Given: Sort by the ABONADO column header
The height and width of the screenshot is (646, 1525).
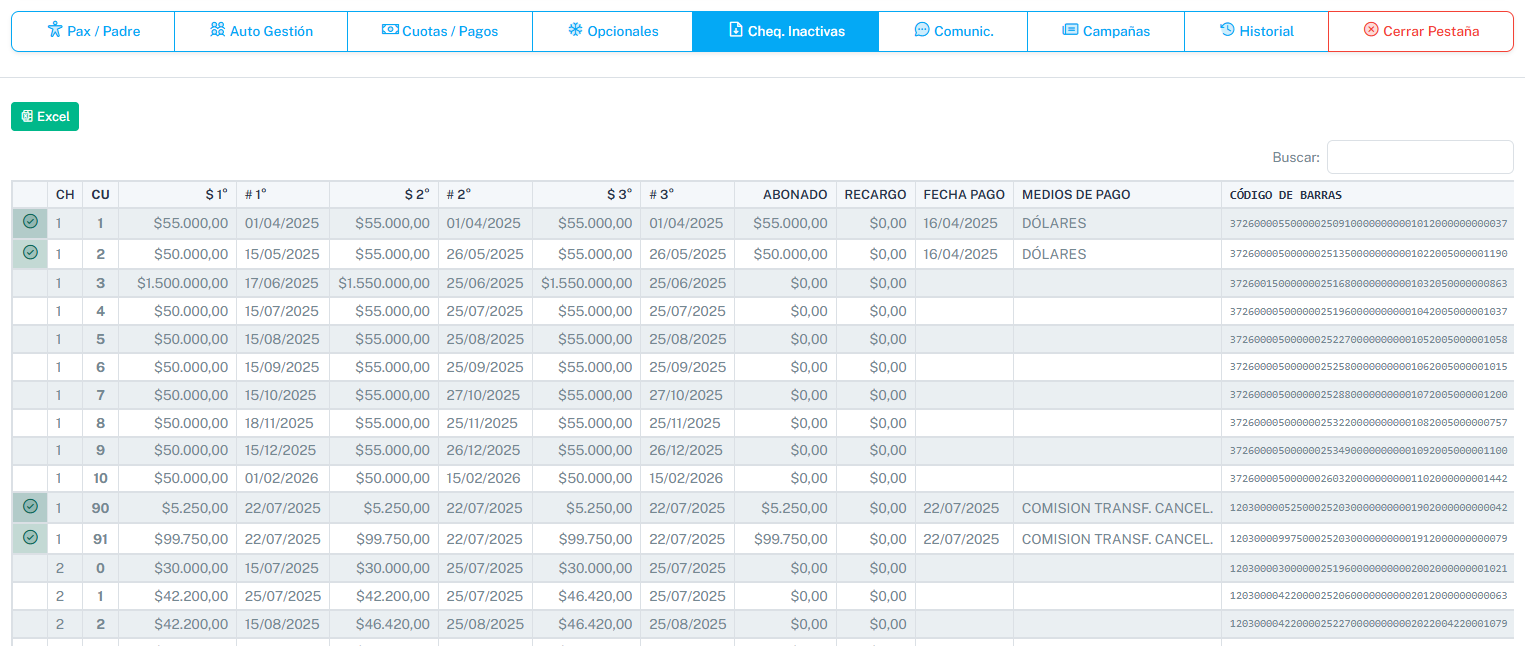Looking at the screenshot, I should (x=785, y=194).
